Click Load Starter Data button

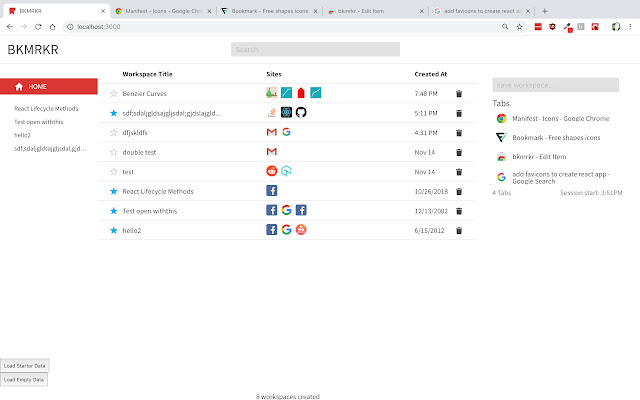(x=24, y=366)
